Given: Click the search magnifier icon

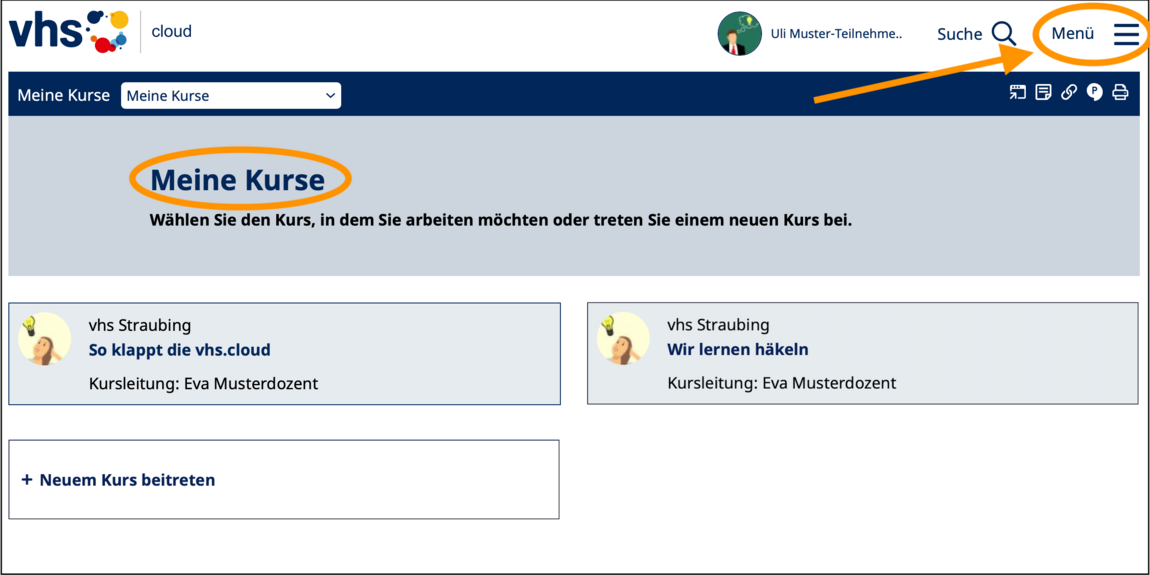Looking at the screenshot, I should 1004,34.
